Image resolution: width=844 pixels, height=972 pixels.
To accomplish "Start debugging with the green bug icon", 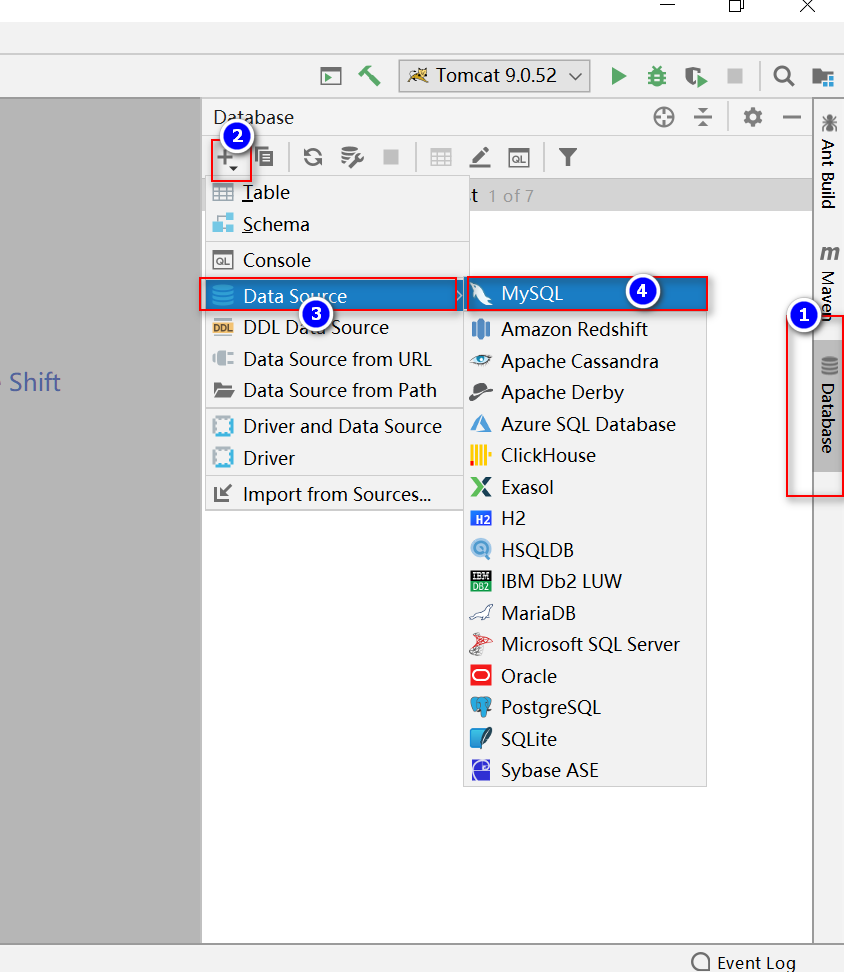I will (656, 76).
